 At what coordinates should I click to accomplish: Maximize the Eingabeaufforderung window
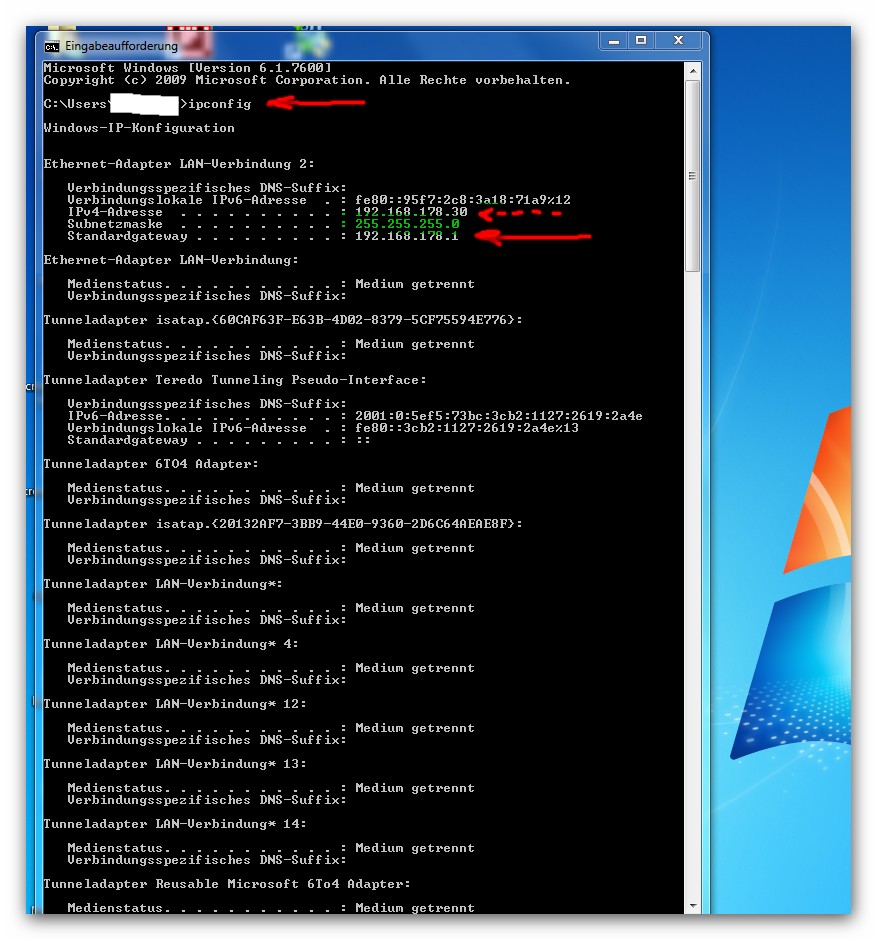click(641, 41)
